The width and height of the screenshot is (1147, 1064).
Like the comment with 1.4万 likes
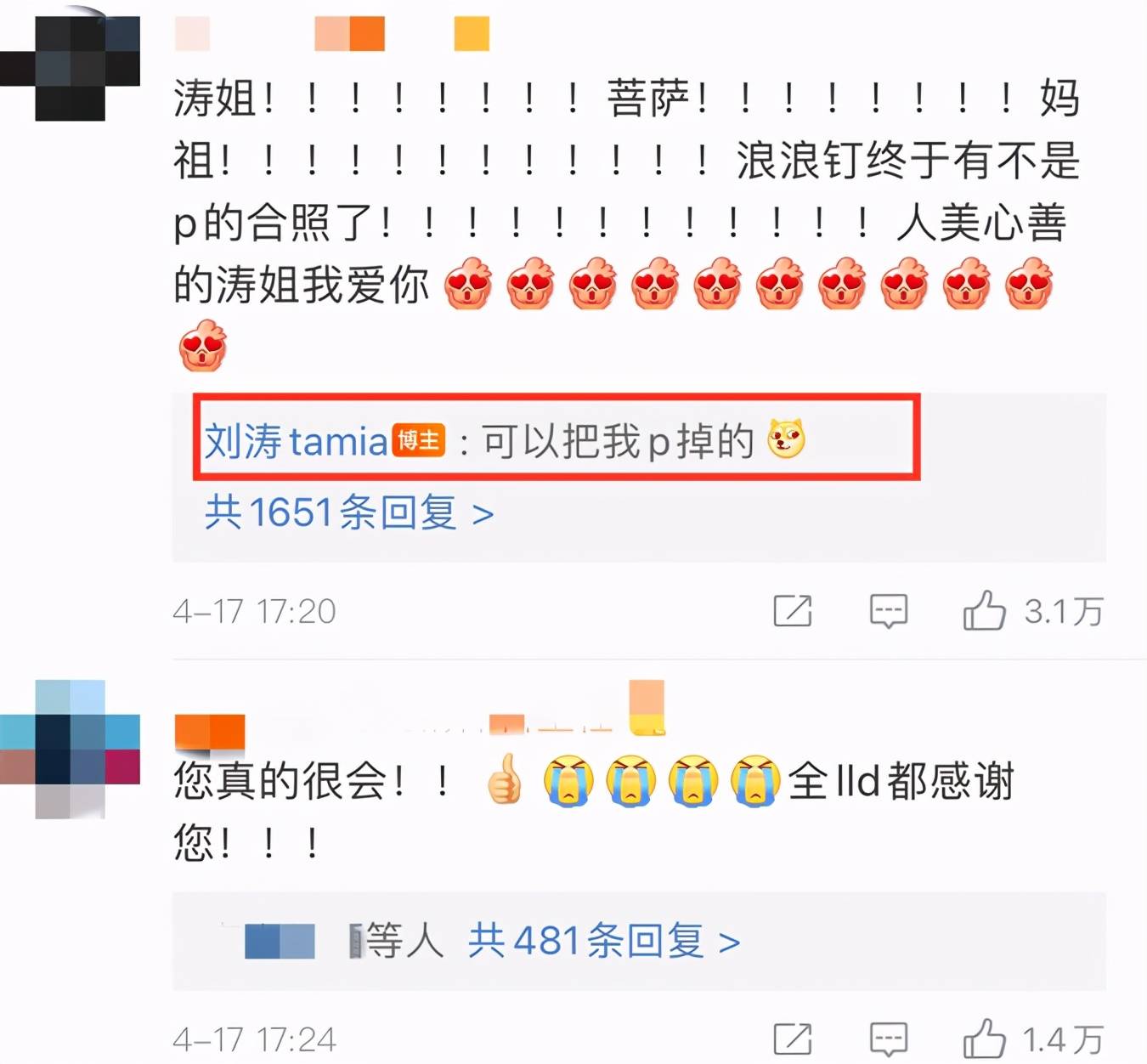pyautogui.click(x=984, y=1039)
